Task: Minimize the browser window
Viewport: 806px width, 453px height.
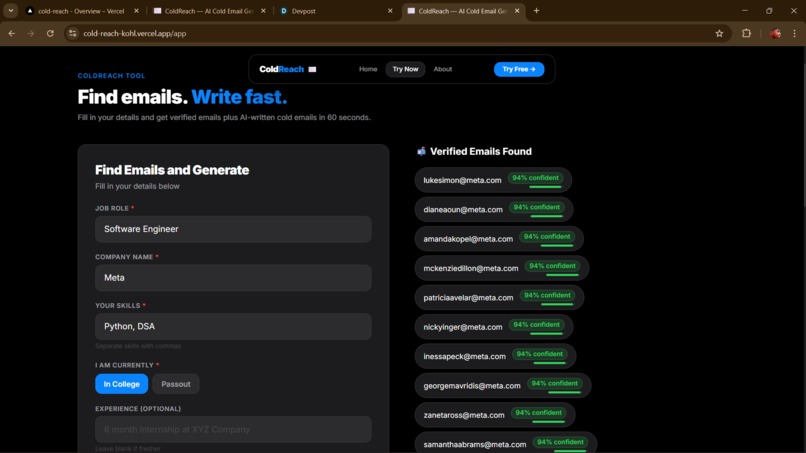Action: coord(745,11)
